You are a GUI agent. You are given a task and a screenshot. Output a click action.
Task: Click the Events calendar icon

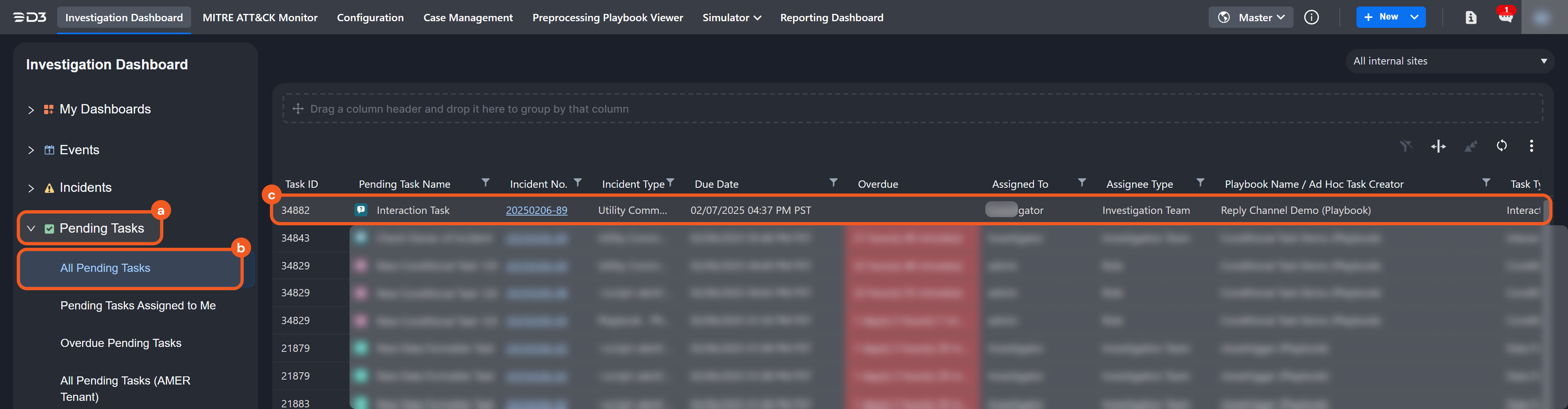[x=49, y=150]
